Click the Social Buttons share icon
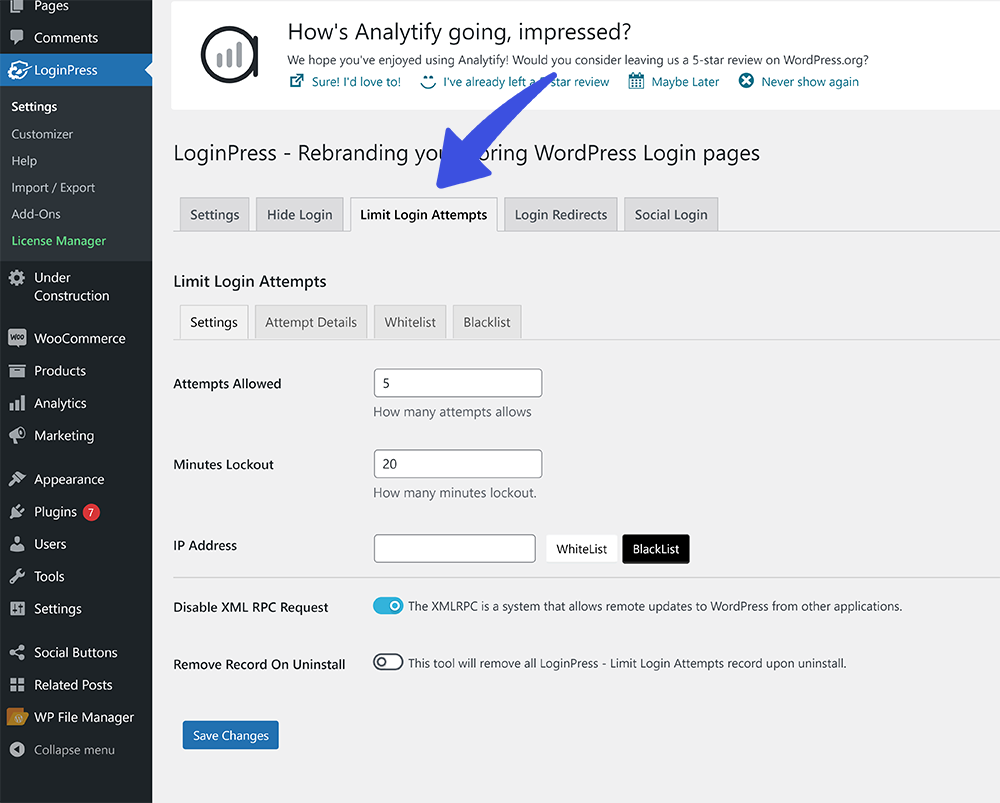The width and height of the screenshot is (1000, 803). click(17, 652)
